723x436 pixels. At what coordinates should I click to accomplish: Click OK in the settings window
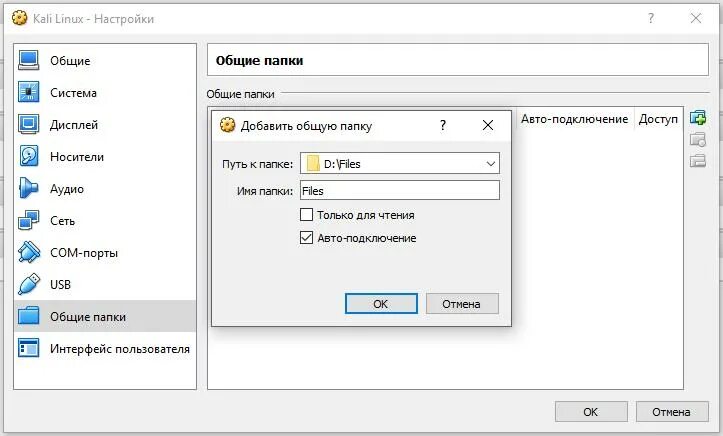point(591,412)
